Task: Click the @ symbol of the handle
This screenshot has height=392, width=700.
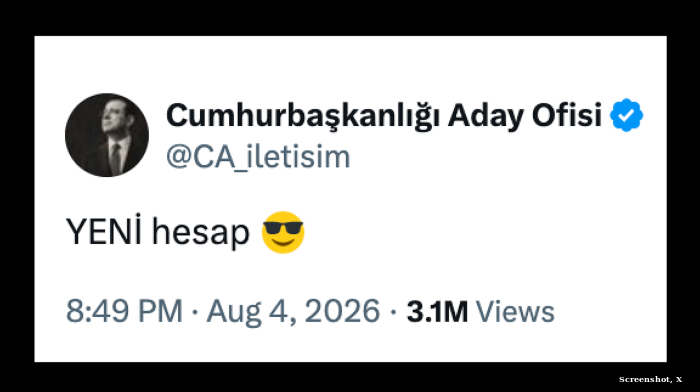Action: coord(179,157)
